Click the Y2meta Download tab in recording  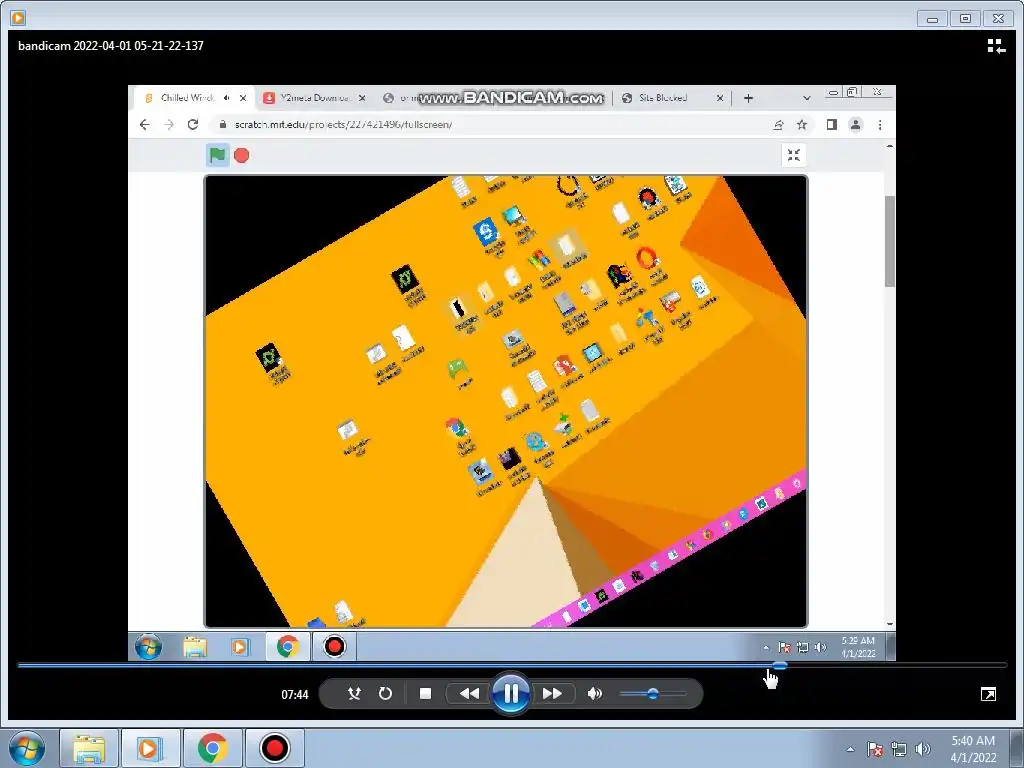pos(315,98)
